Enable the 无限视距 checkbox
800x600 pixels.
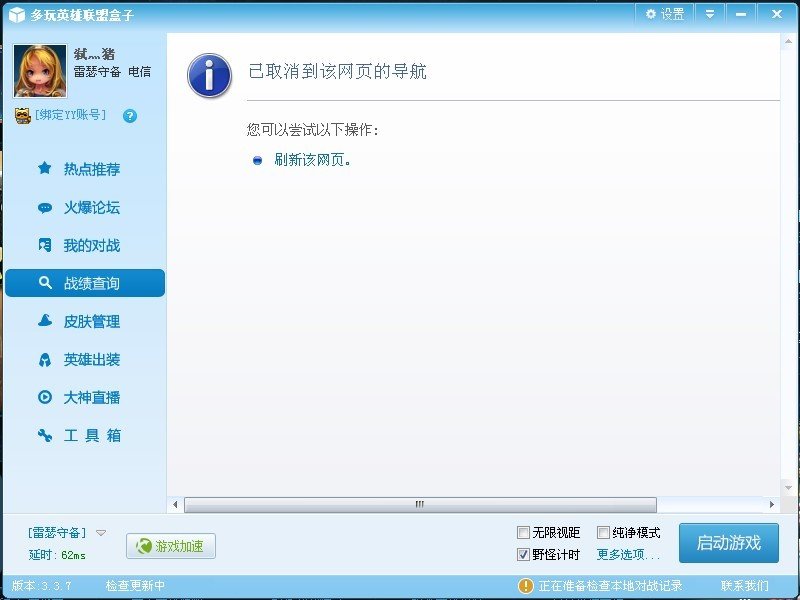[x=523, y=533]
